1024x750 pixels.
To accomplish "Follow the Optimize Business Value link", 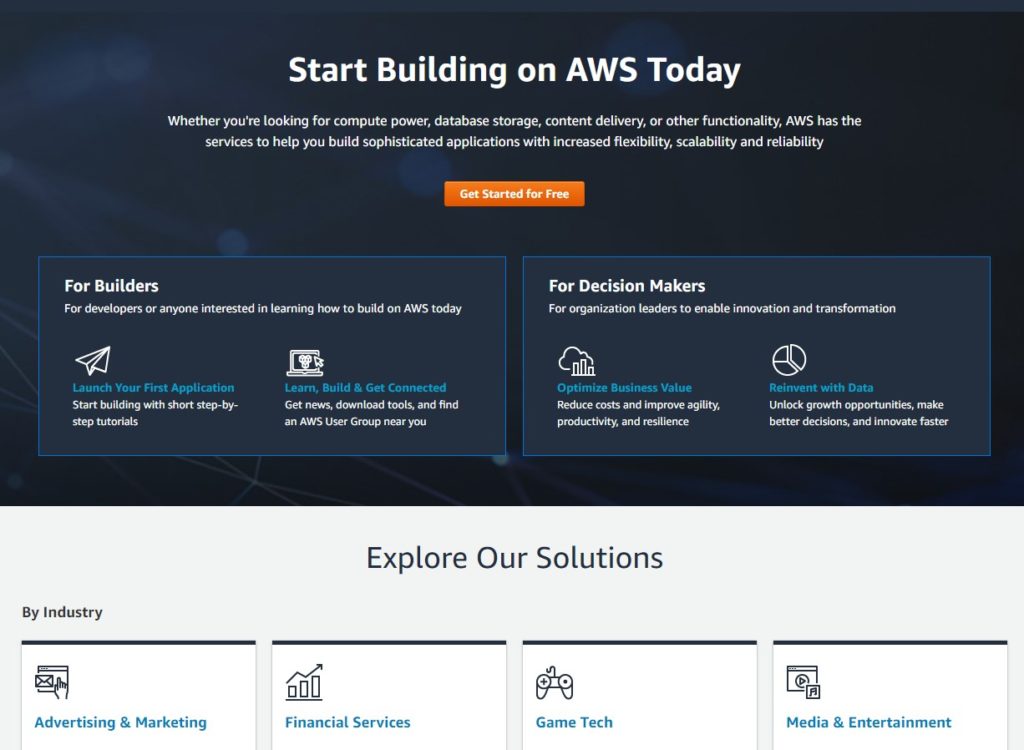I will (624, 387).
